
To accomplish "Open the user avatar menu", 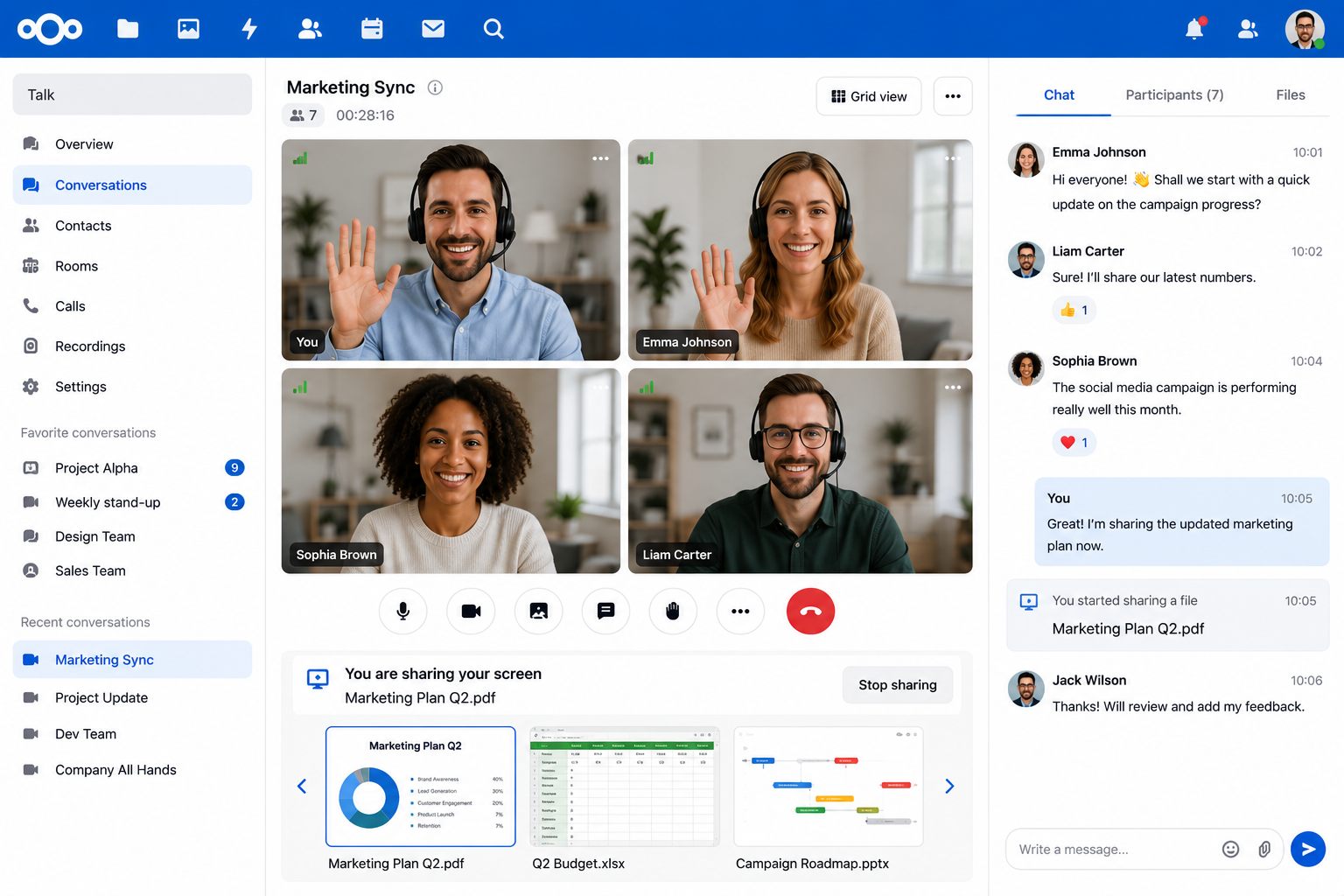I will (x=1305, y=29).
